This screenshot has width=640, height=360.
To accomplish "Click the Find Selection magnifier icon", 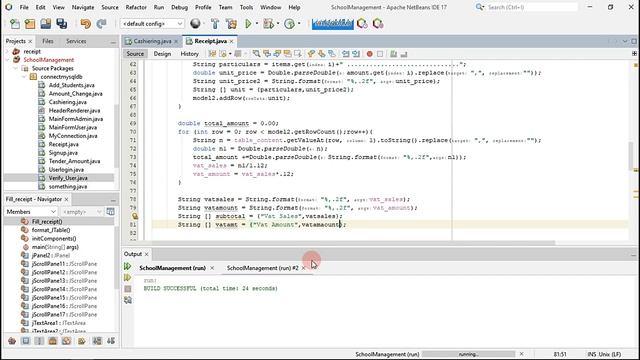I will 256,54.
